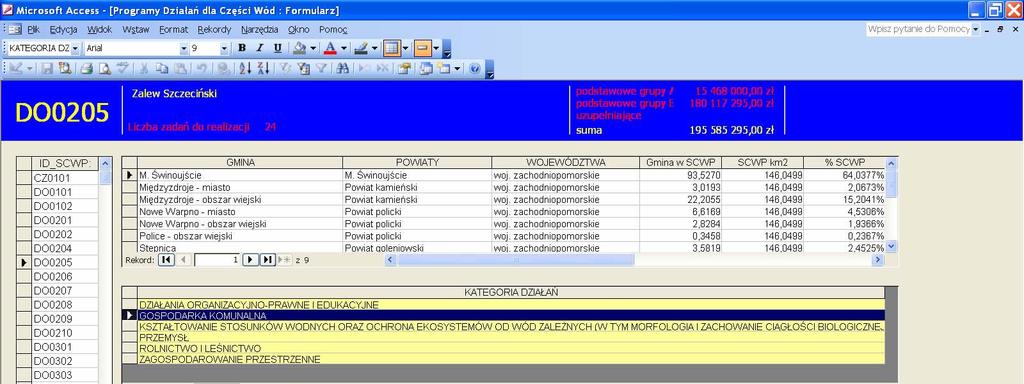Image resolution: width=1024 pixels, height=384 pixels.
Task: Show the Database Window icon
Action: (x=426, y=68)
